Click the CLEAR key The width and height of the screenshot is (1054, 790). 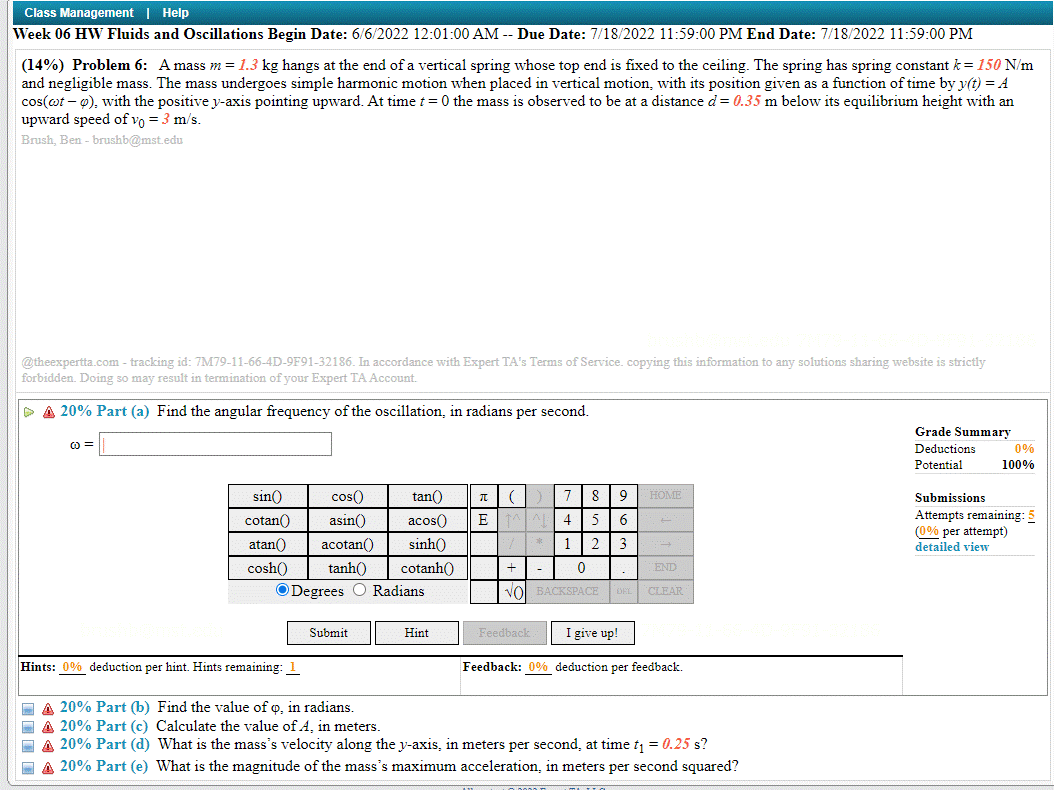point(665,592)
